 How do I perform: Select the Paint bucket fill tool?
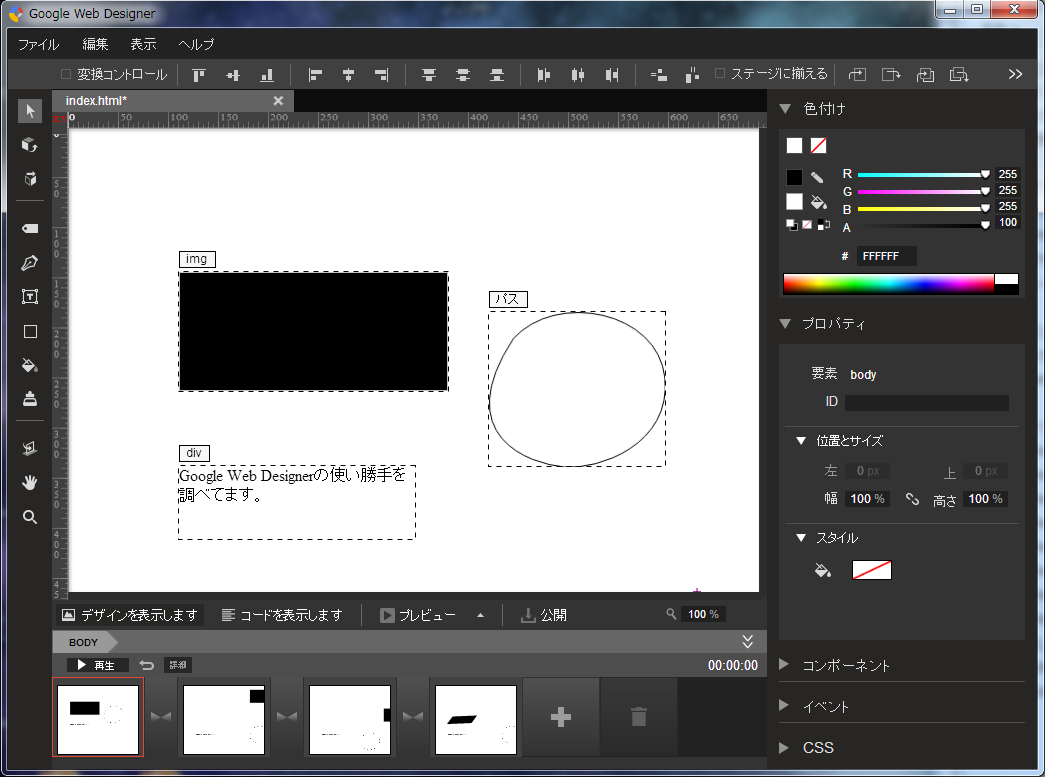pos(30,365)
